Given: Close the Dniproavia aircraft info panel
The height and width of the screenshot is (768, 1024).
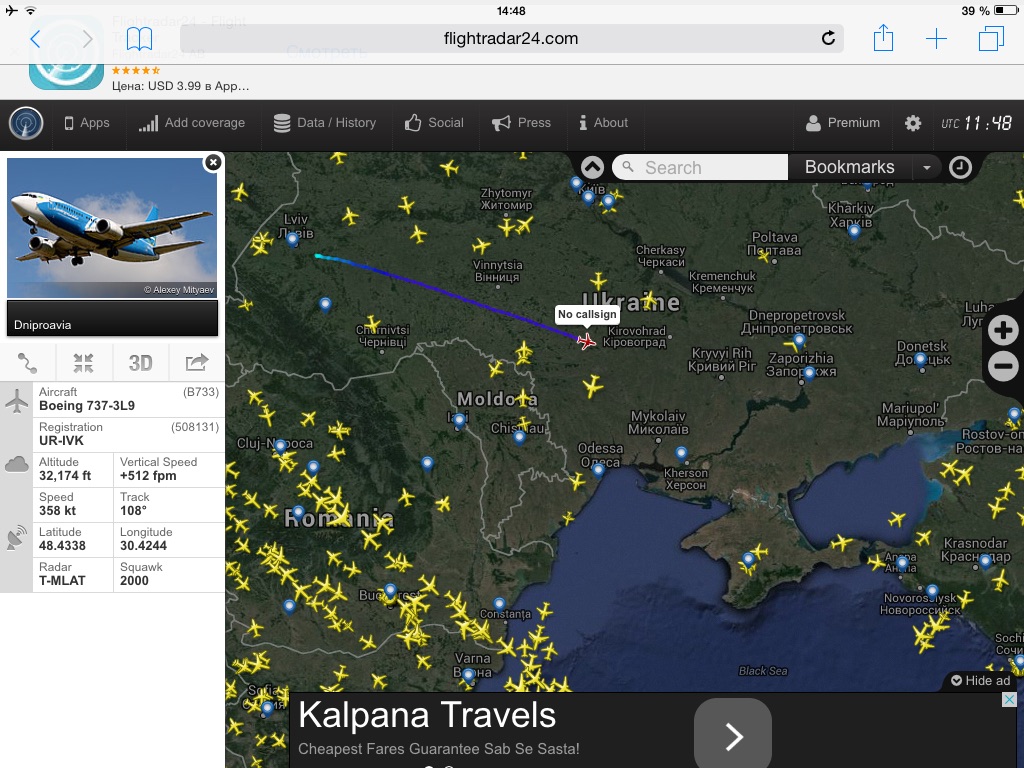Looking at the screenshot, I should 213,163.
